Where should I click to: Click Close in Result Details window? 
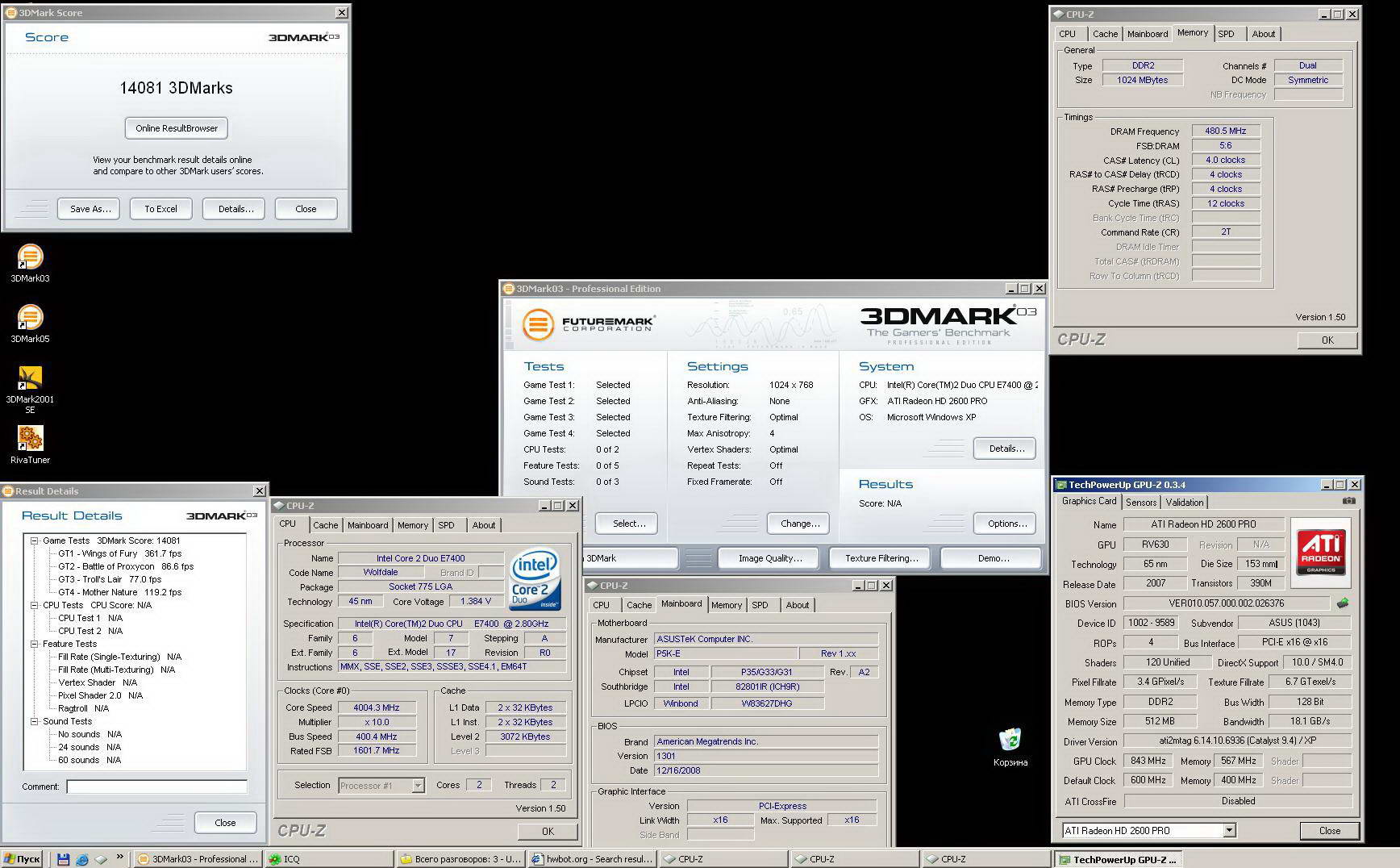coord(226,823)
